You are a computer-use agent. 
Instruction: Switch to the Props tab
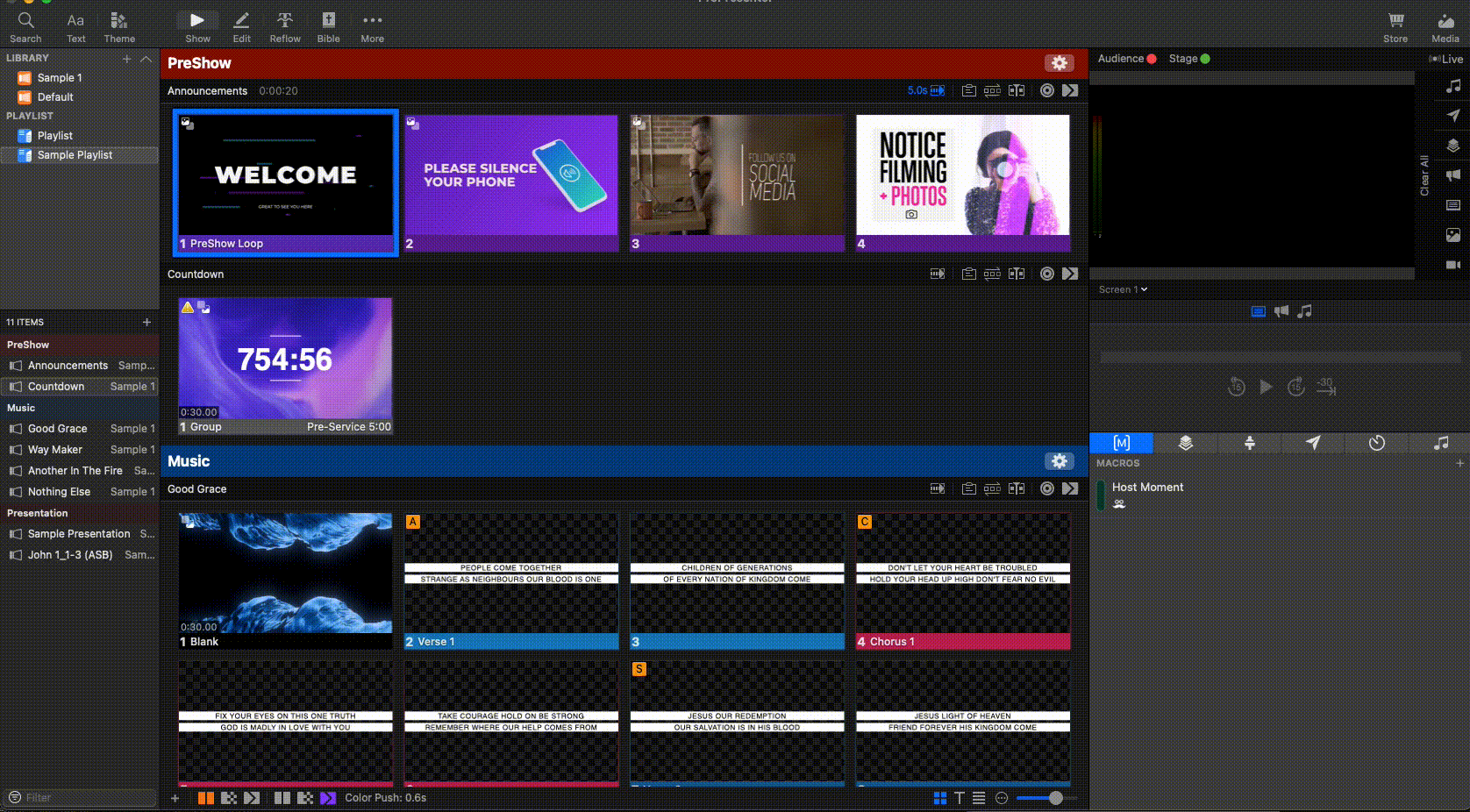click(x=1249, y=443)
